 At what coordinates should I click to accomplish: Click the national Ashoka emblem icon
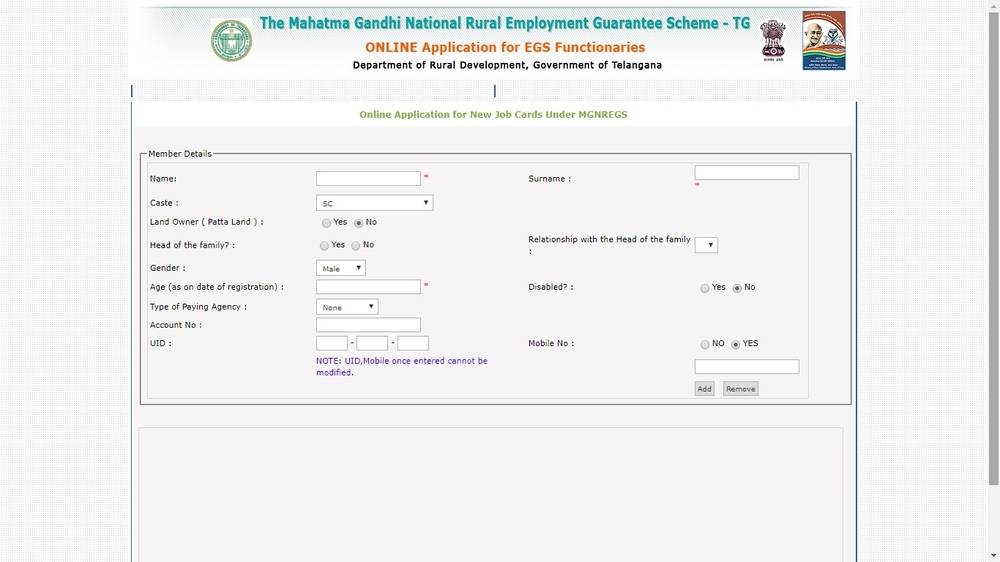(773, 41)
